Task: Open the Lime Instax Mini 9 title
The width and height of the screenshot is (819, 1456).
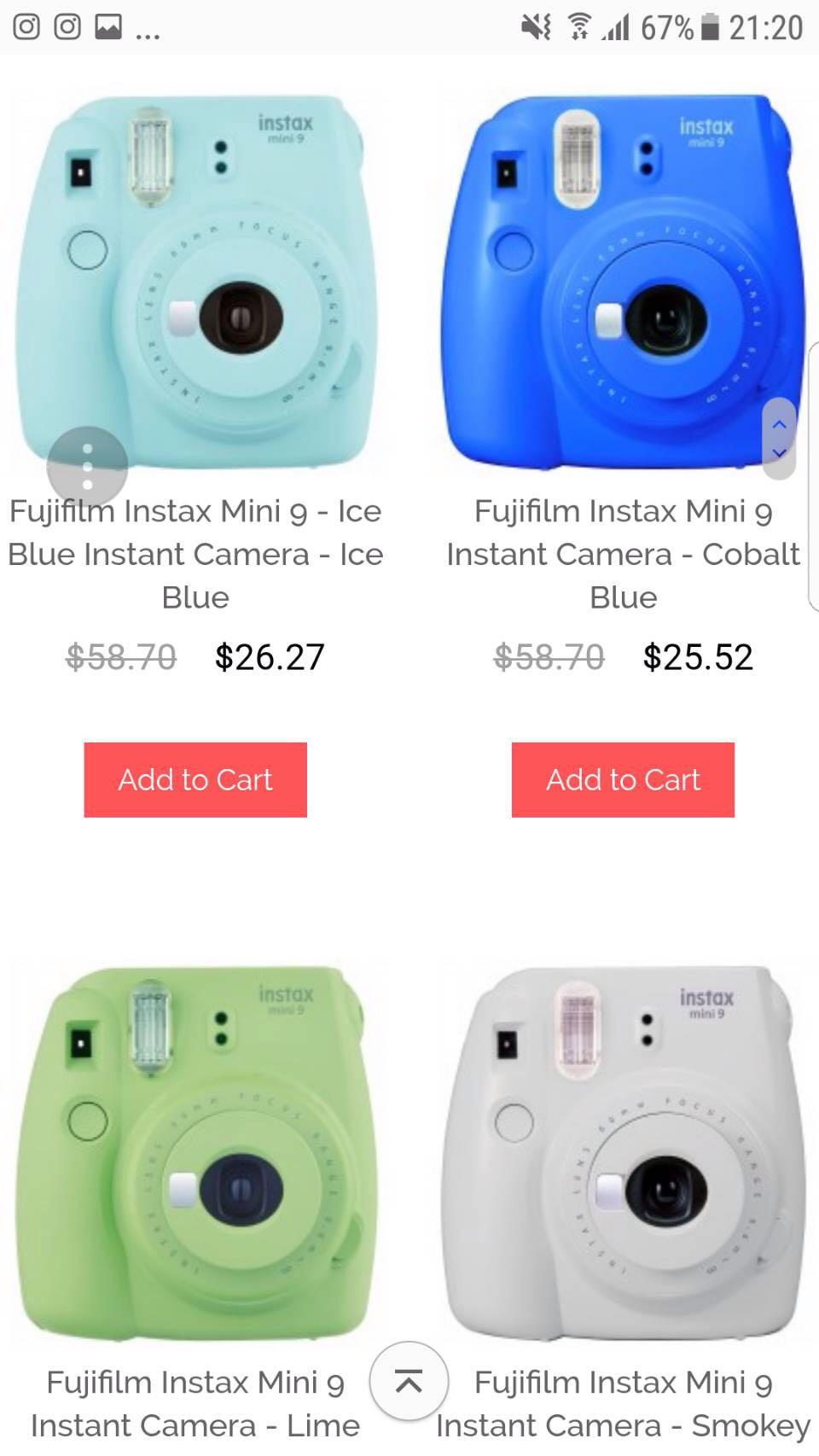Action: 195,1403
